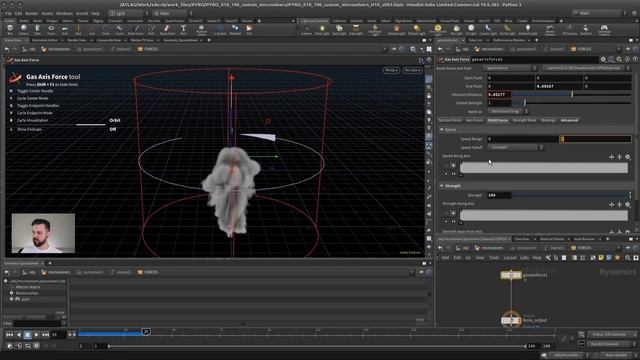Select the Grid shelf tool
This screenshot has height=360, width=640.
64,29
